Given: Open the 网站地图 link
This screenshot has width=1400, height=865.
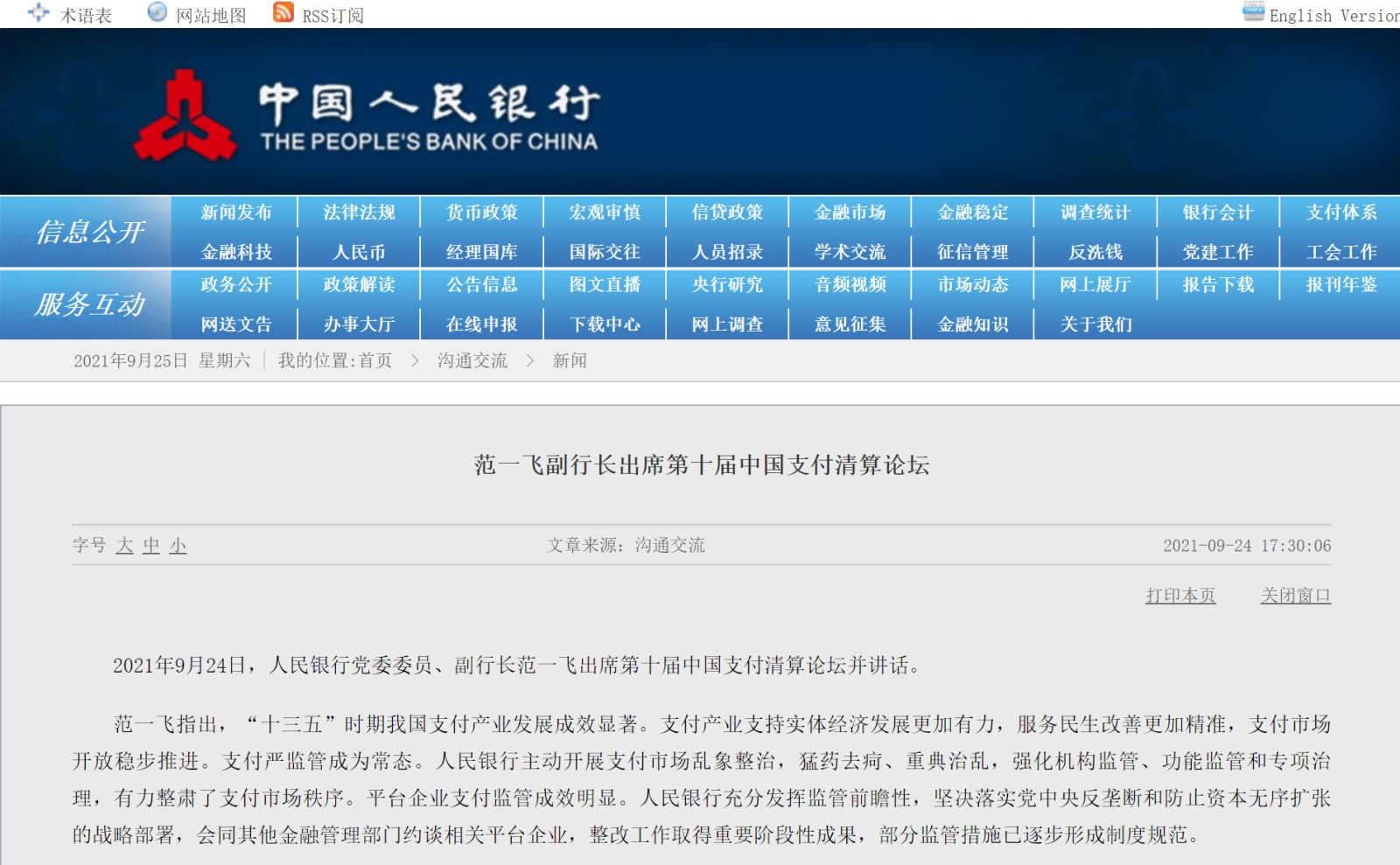Looking at the screenshot, I should [211, 16].
